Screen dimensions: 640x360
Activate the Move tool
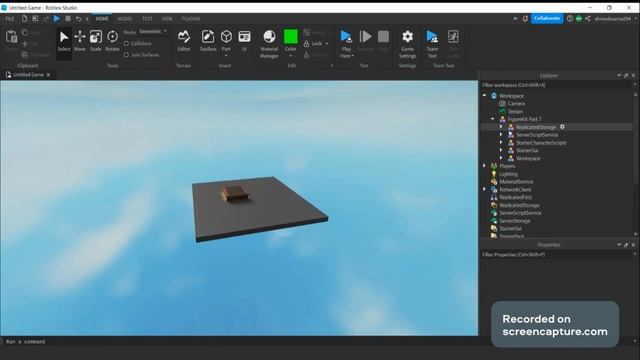(x=80, y=41)
